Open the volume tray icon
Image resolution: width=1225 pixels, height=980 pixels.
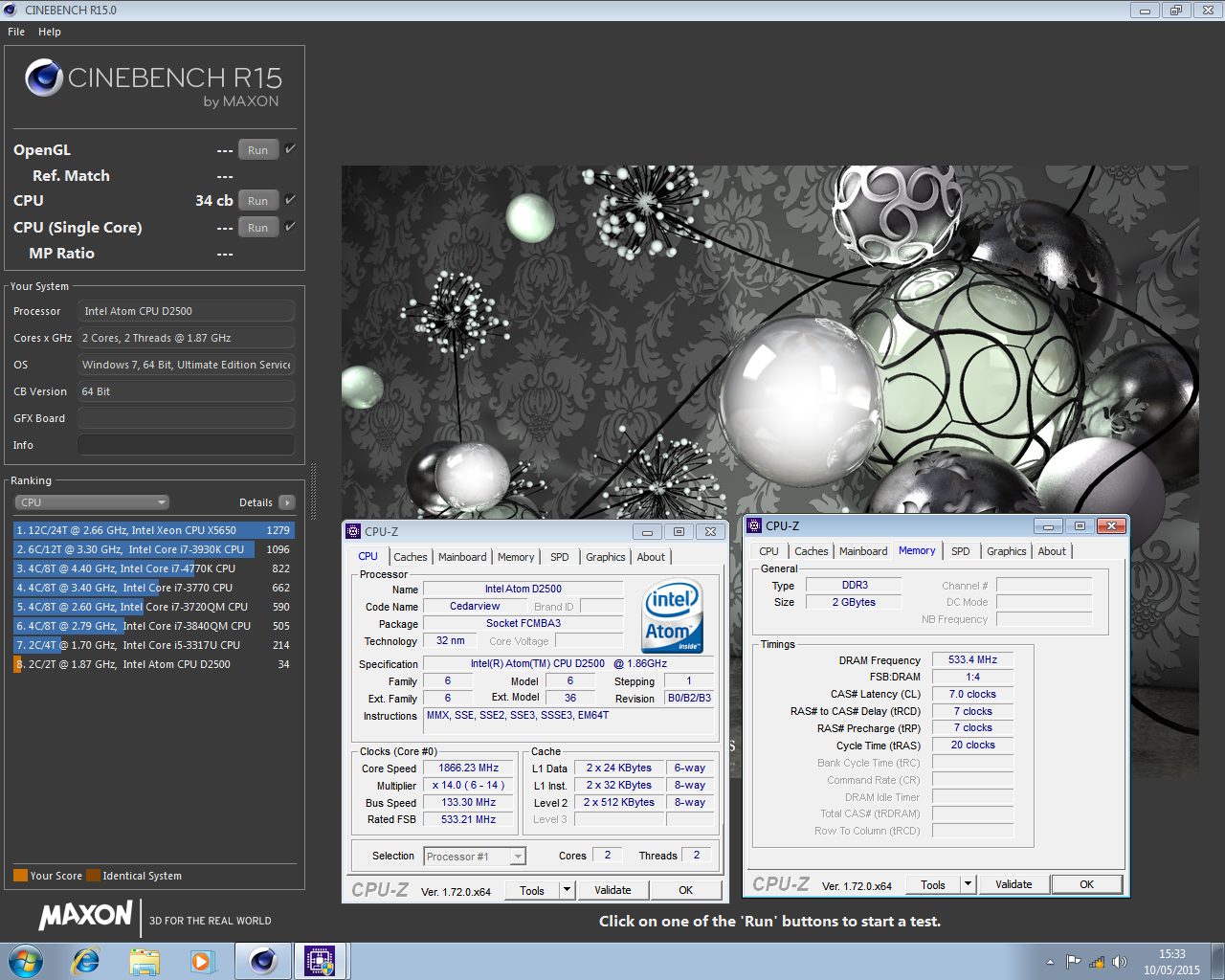click(1120, 962)
